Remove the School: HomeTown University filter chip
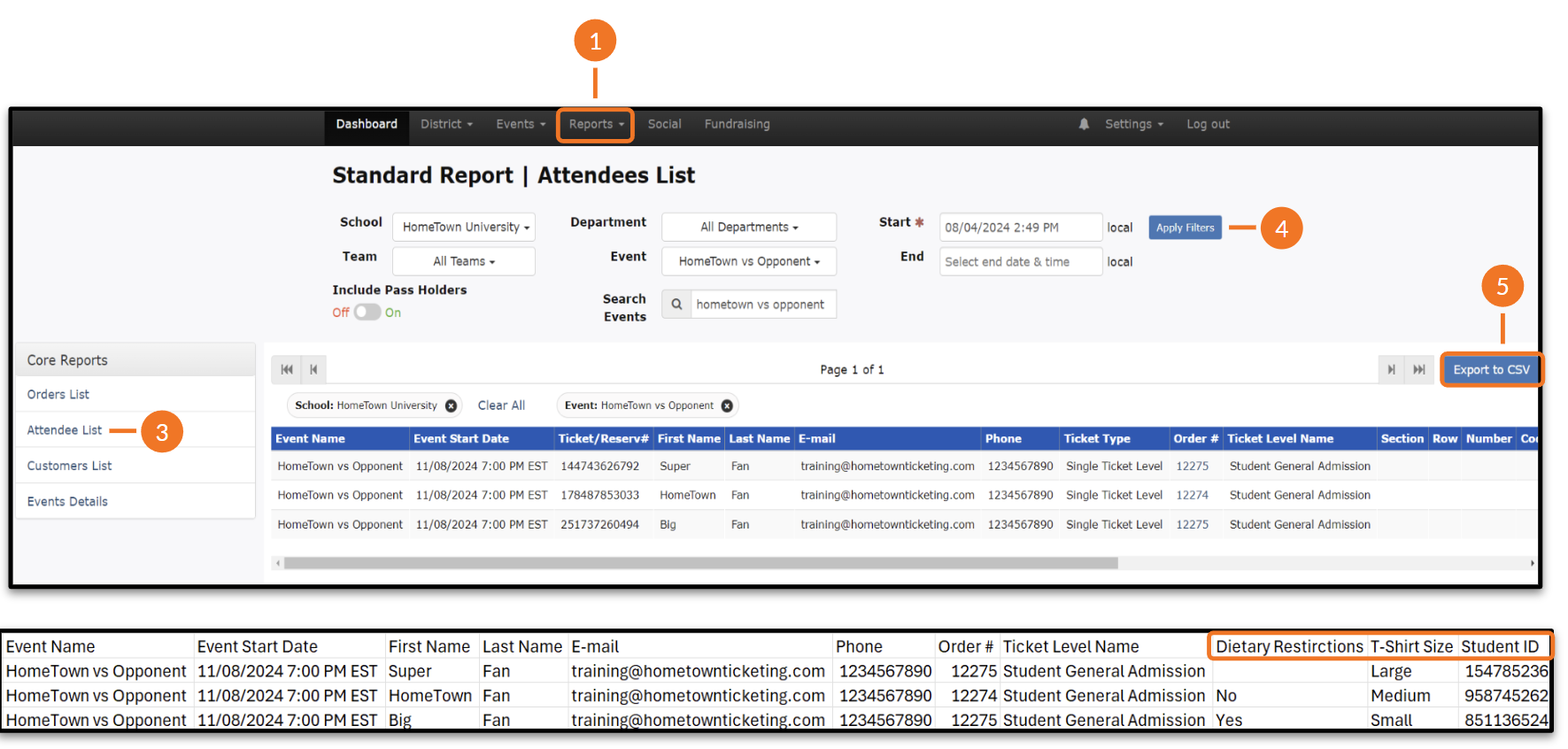 pyautogui.click(x=451, y=406)
